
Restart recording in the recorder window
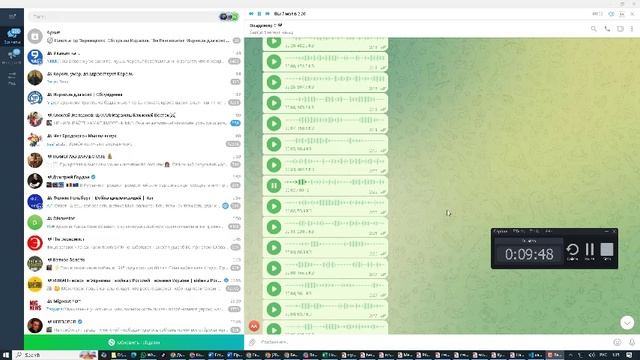click(572, 250)
